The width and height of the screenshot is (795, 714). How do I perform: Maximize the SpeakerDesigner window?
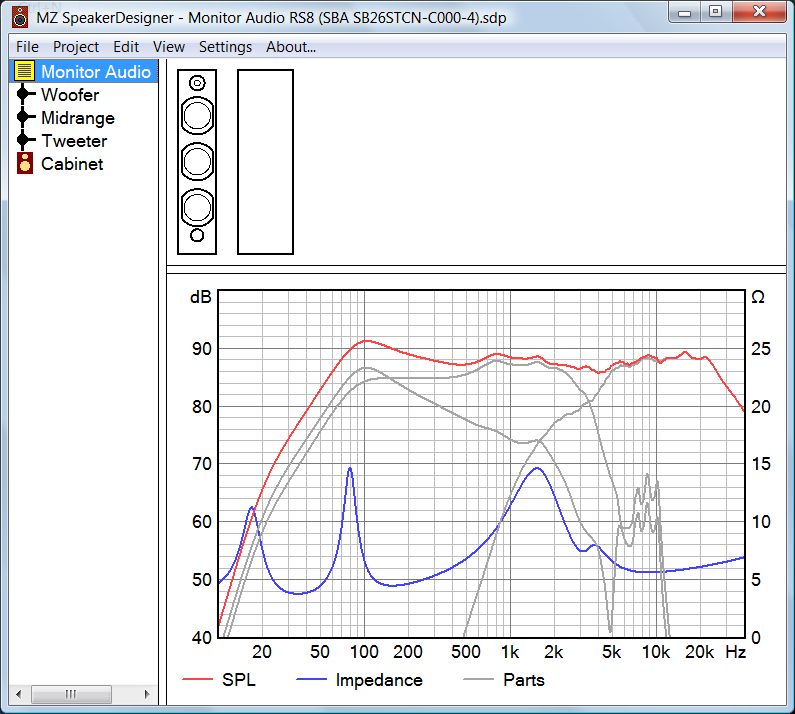(716, 12)
